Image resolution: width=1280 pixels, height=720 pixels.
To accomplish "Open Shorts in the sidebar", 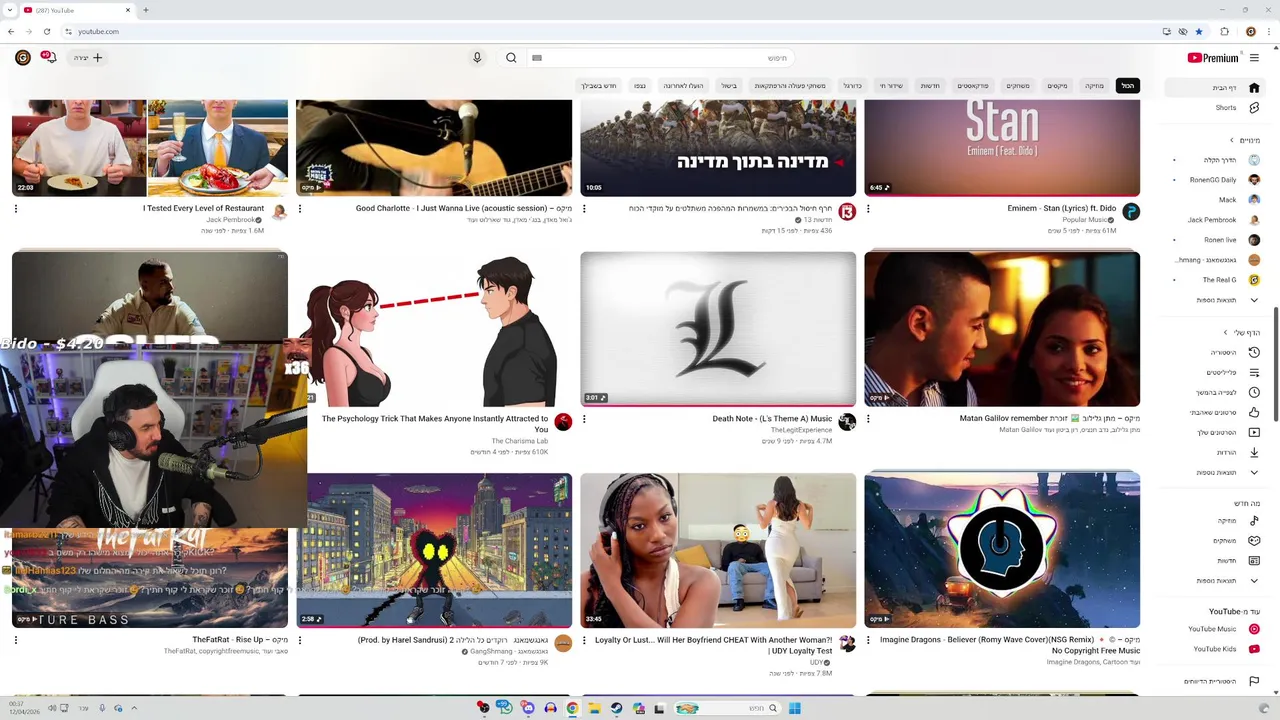I will 1215,108.
